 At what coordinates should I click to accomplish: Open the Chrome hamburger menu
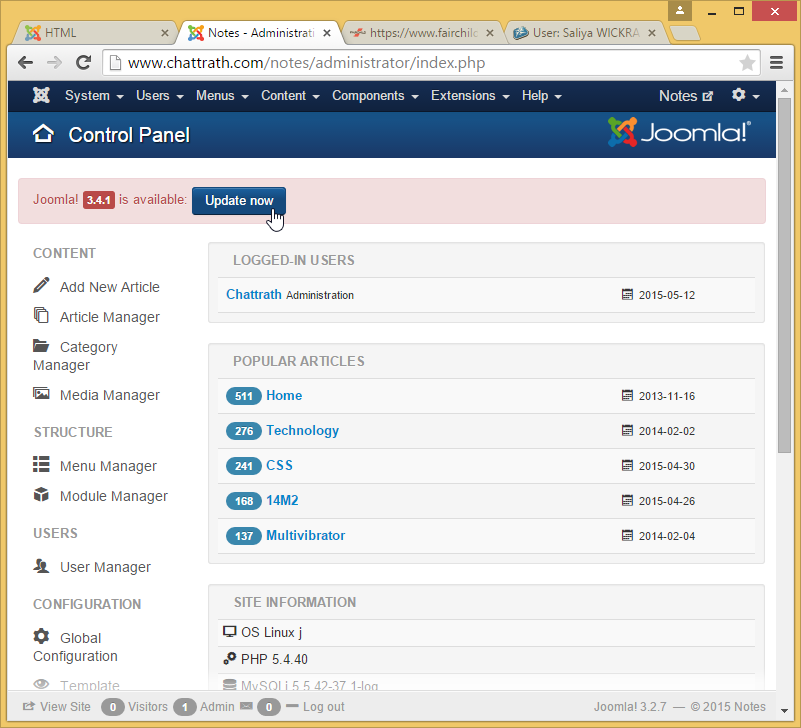click(x=776, y=63)
